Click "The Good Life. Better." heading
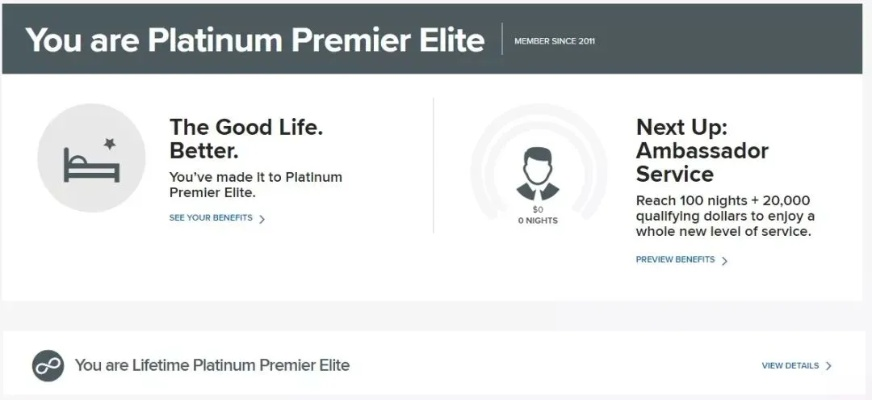872x400 pixels. tap(246, 139)
